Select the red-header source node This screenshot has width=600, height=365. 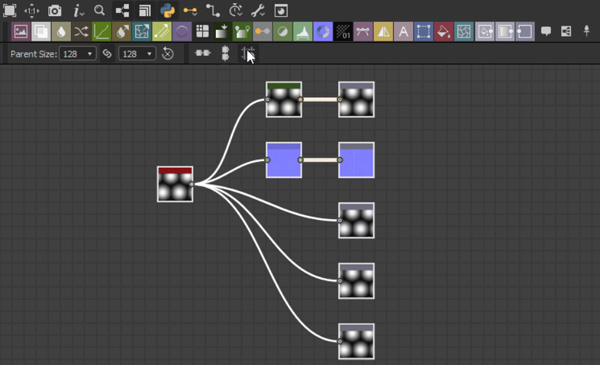175,184
